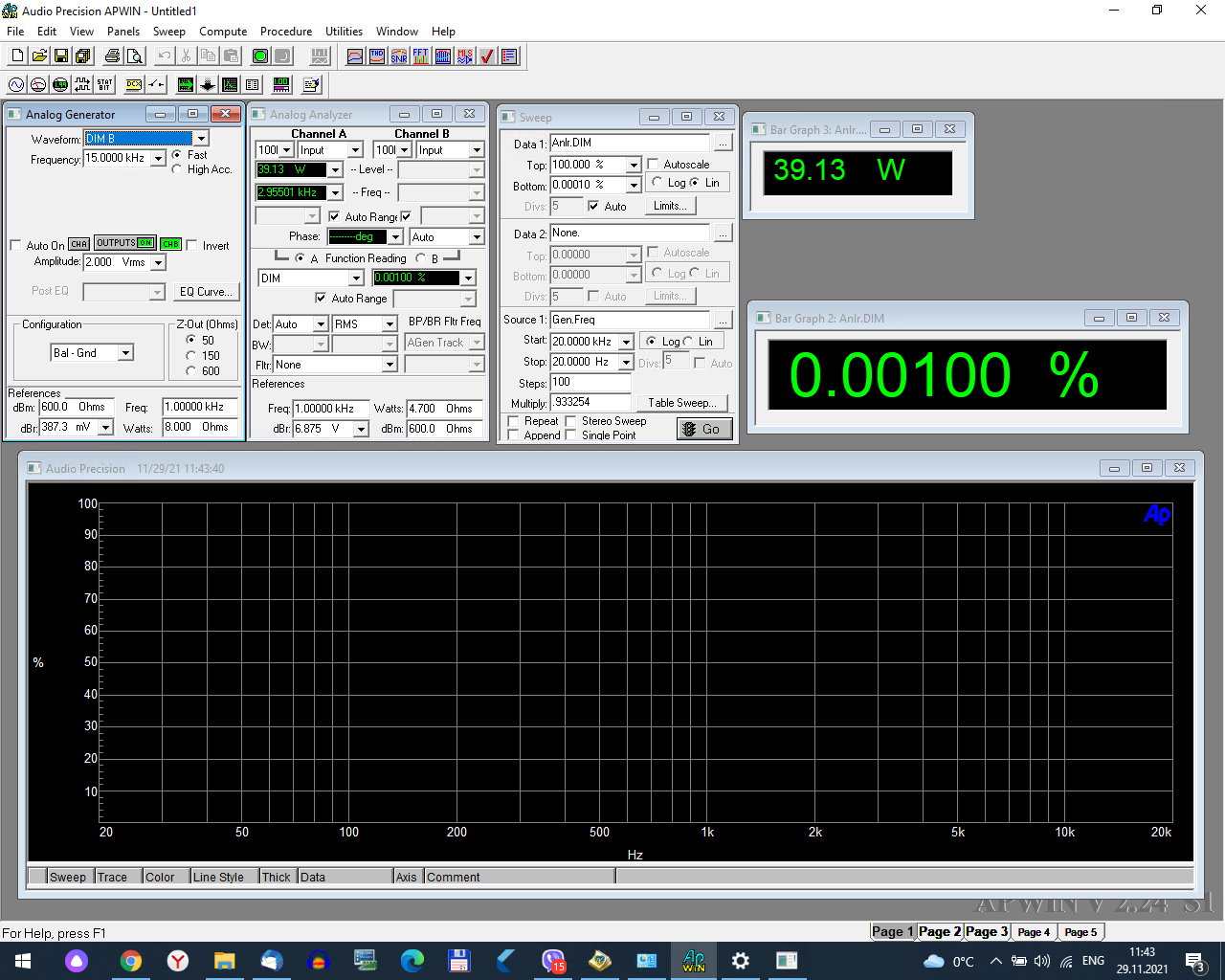Open the Panels menu

pos(123,32)
